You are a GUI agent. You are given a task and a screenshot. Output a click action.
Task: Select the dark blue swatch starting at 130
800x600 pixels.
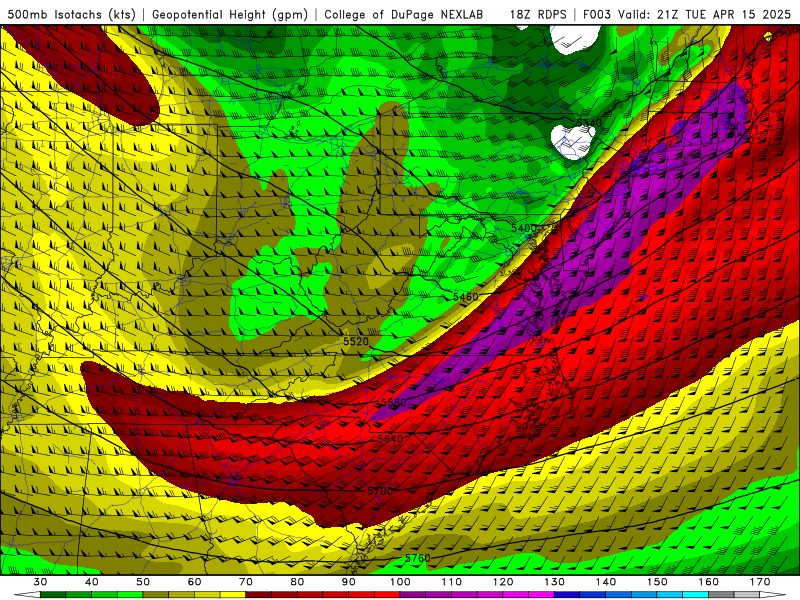(x=567, y=595)
